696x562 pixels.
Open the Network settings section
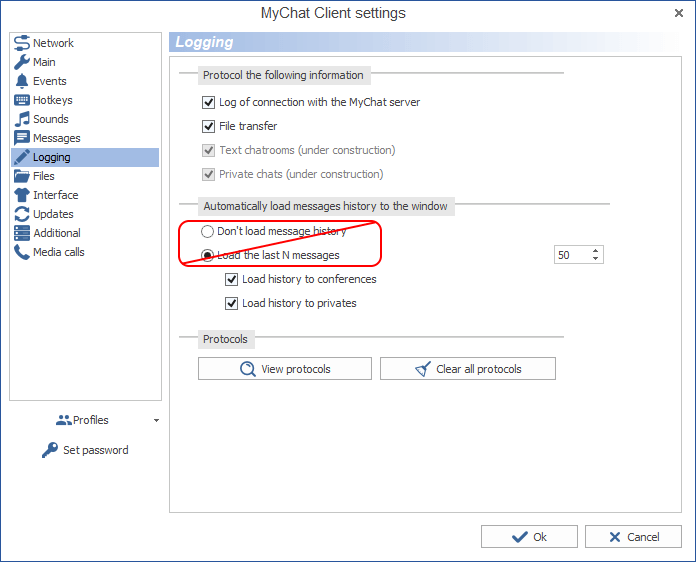[85, 43]
